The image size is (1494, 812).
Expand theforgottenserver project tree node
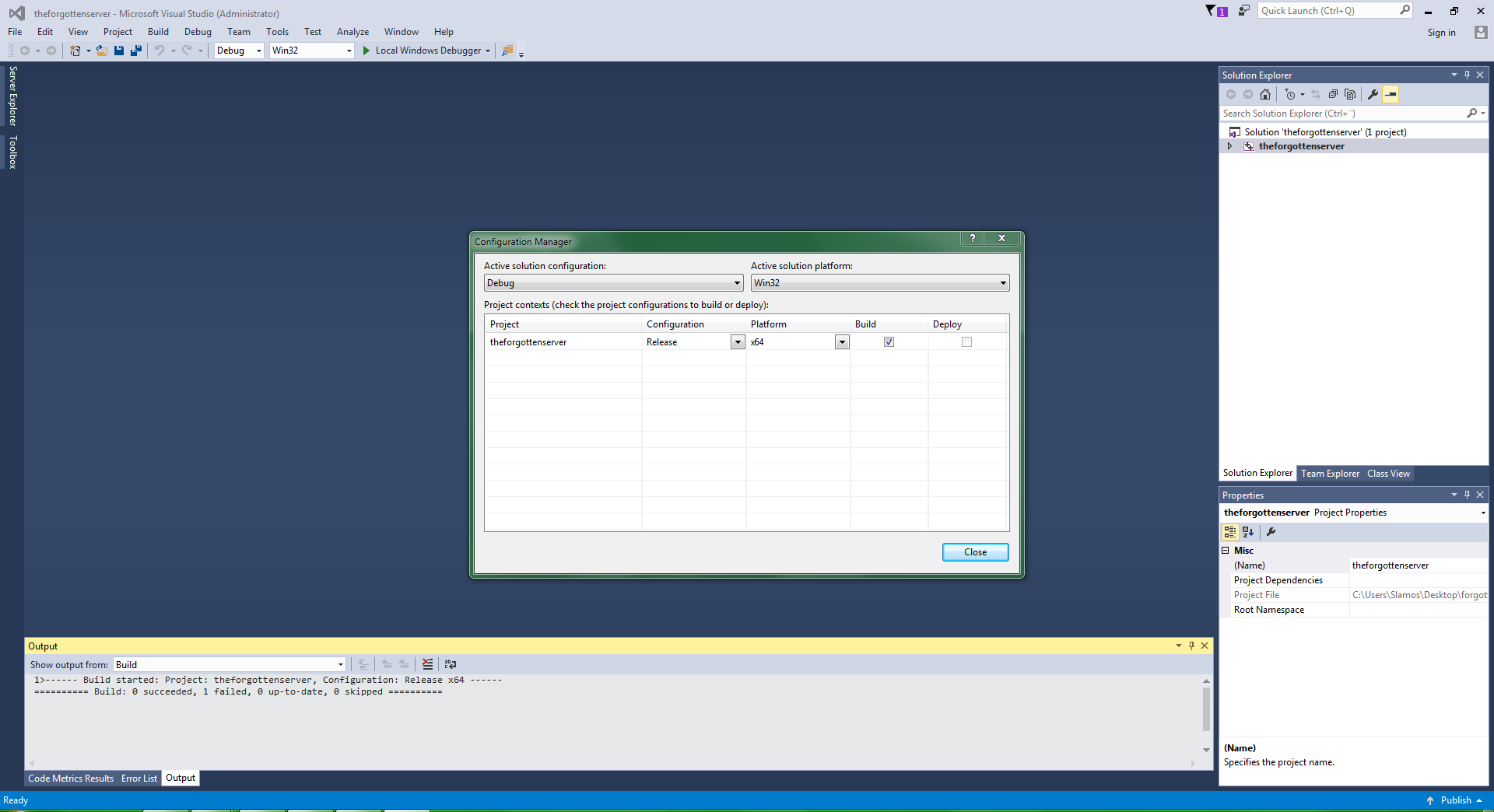1229,146
